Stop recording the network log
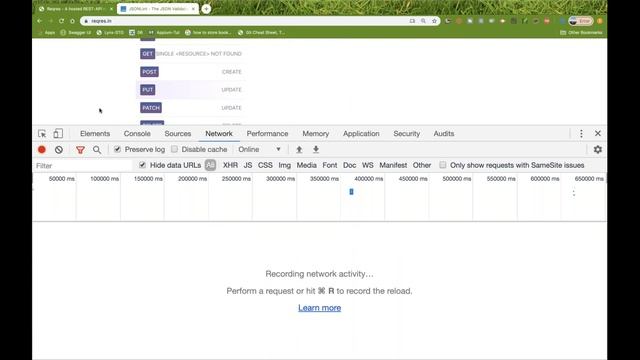 click(x=42, y=150)
